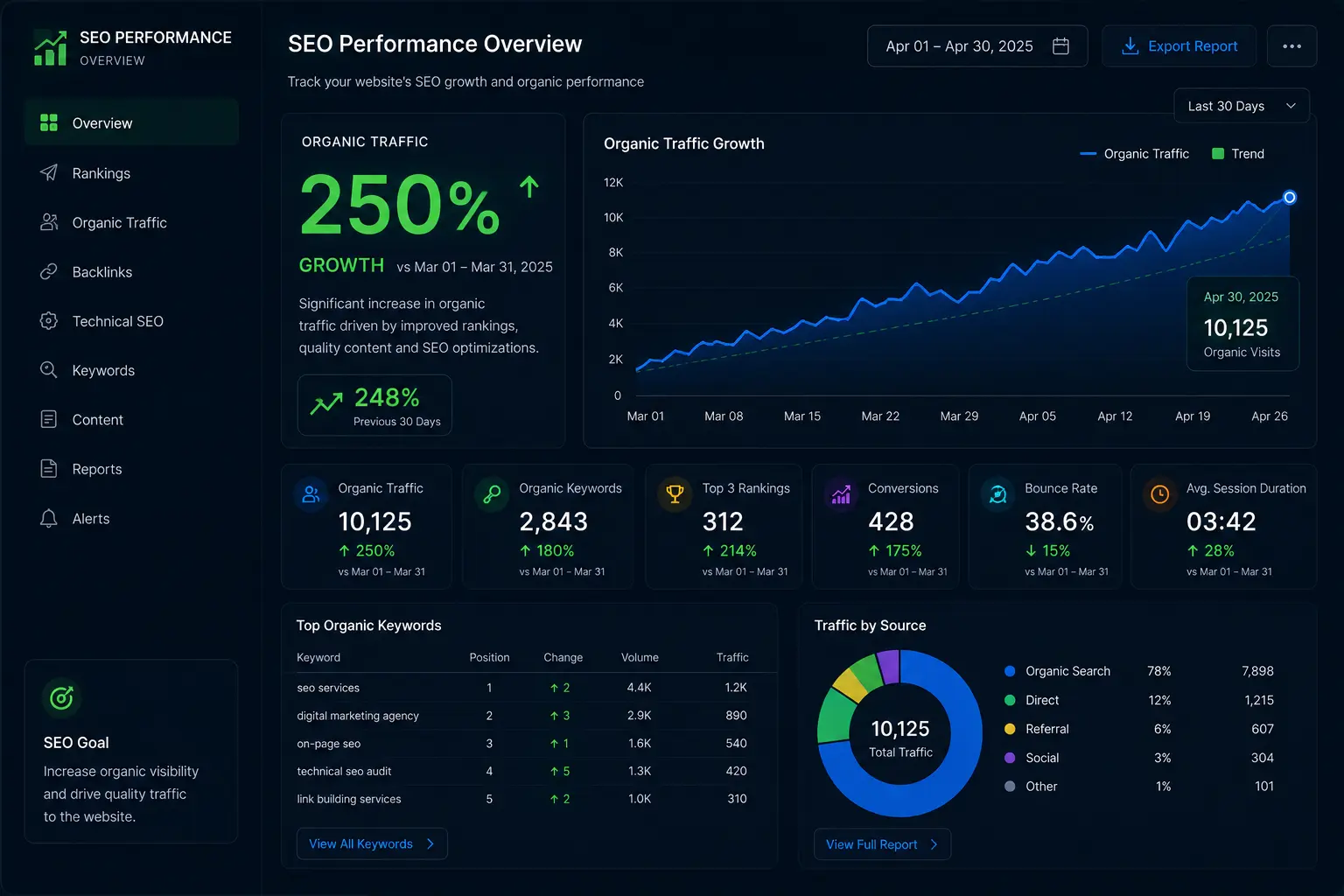Click the Organic Search blue legend dot

[1010, 671]
